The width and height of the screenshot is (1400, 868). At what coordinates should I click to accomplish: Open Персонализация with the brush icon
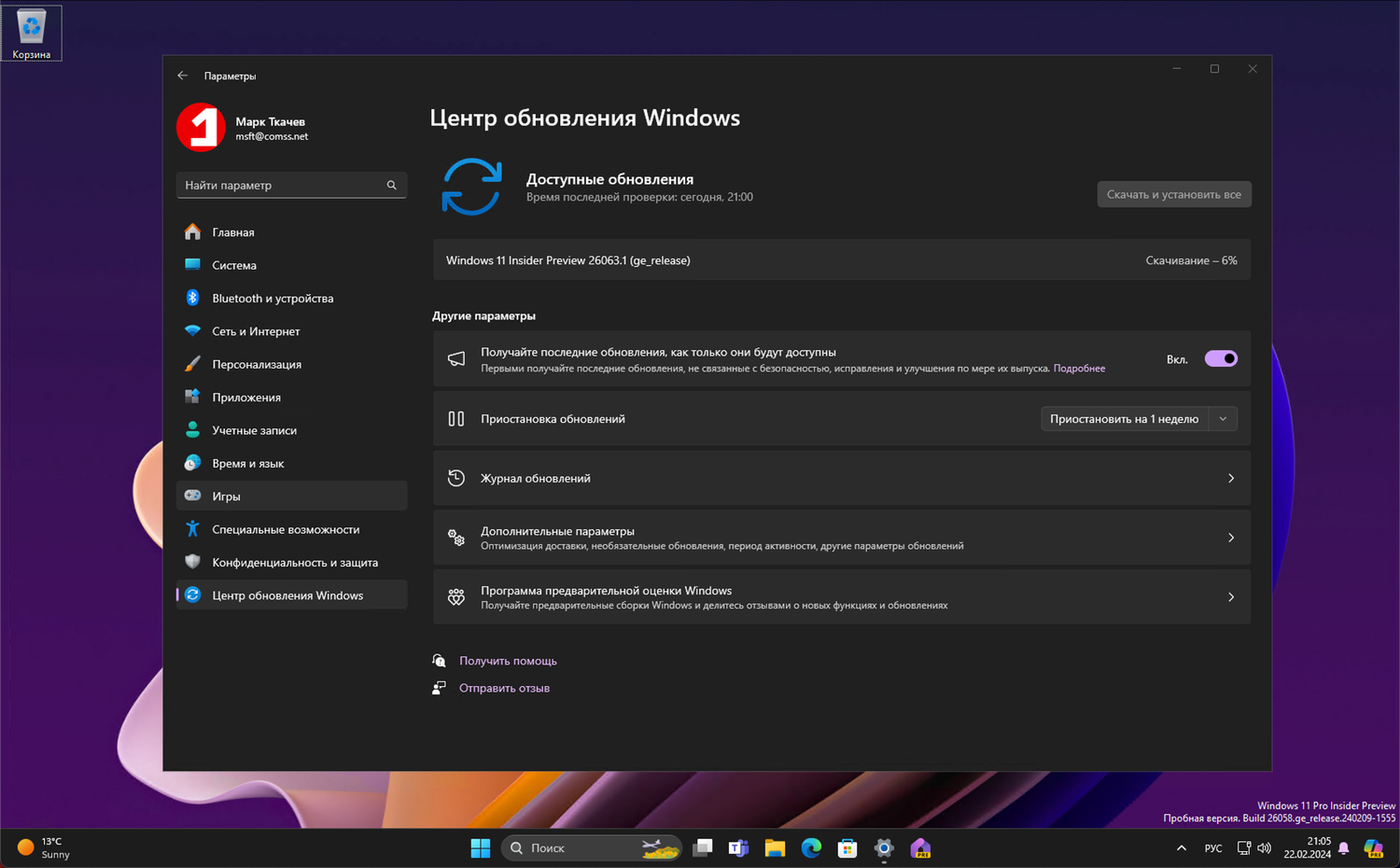192,364
